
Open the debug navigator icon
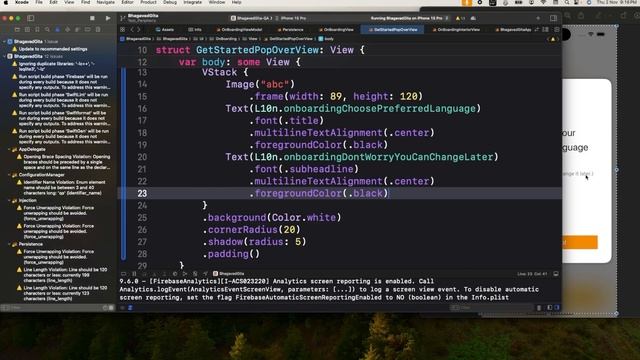pyautogui.click(x=78, y=30)
